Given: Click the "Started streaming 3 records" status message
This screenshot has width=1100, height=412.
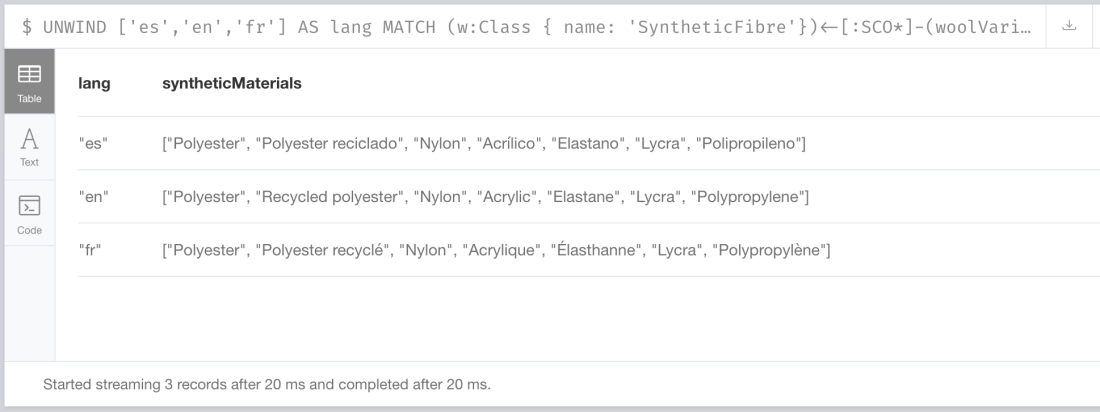Looking at the screenshot, I should point(267,384).
